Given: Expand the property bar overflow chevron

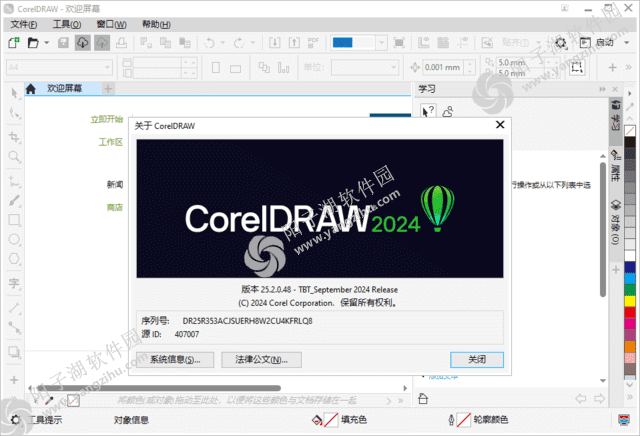Looking at the screenshot, I should (629, 67).
